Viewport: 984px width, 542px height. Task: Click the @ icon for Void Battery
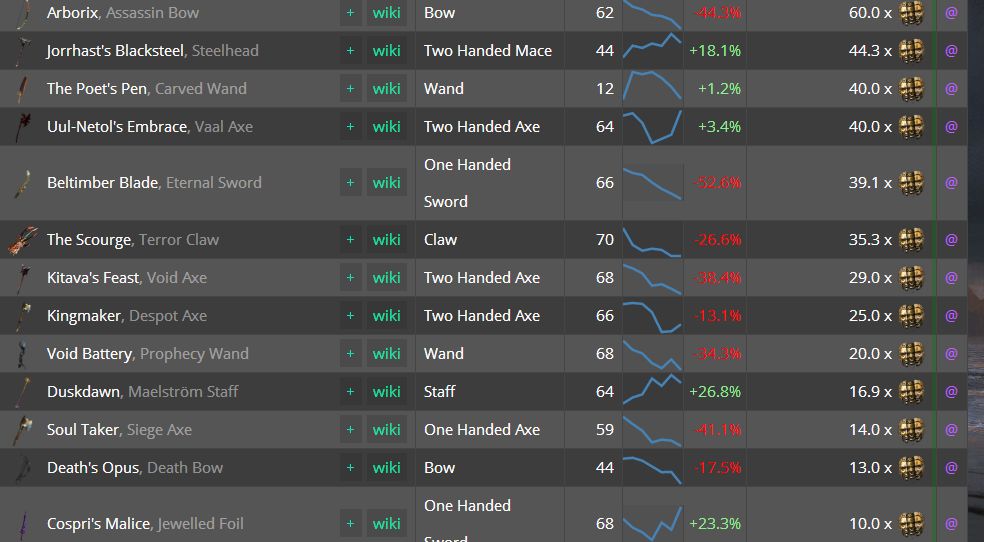click(x=951, y=354)
